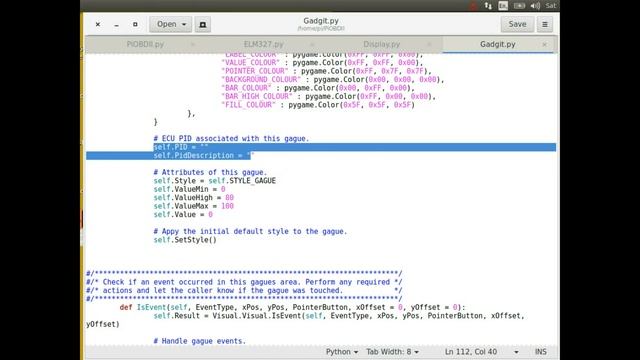Click the Check if an event occurred comment
Screen dimensions: 640x360
[x=244, y=282]
